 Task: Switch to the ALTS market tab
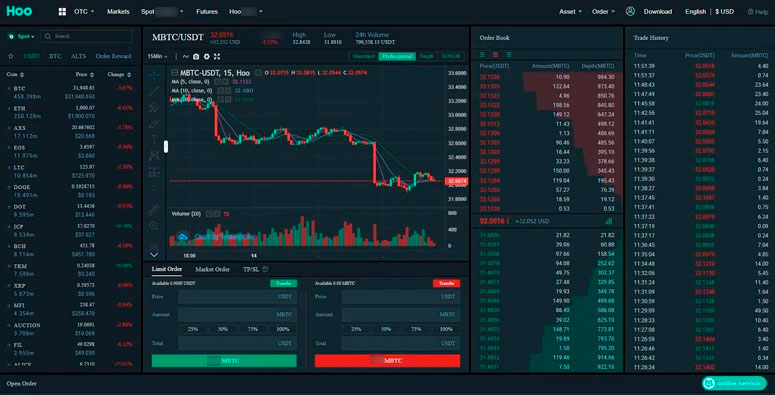(78, 56)
